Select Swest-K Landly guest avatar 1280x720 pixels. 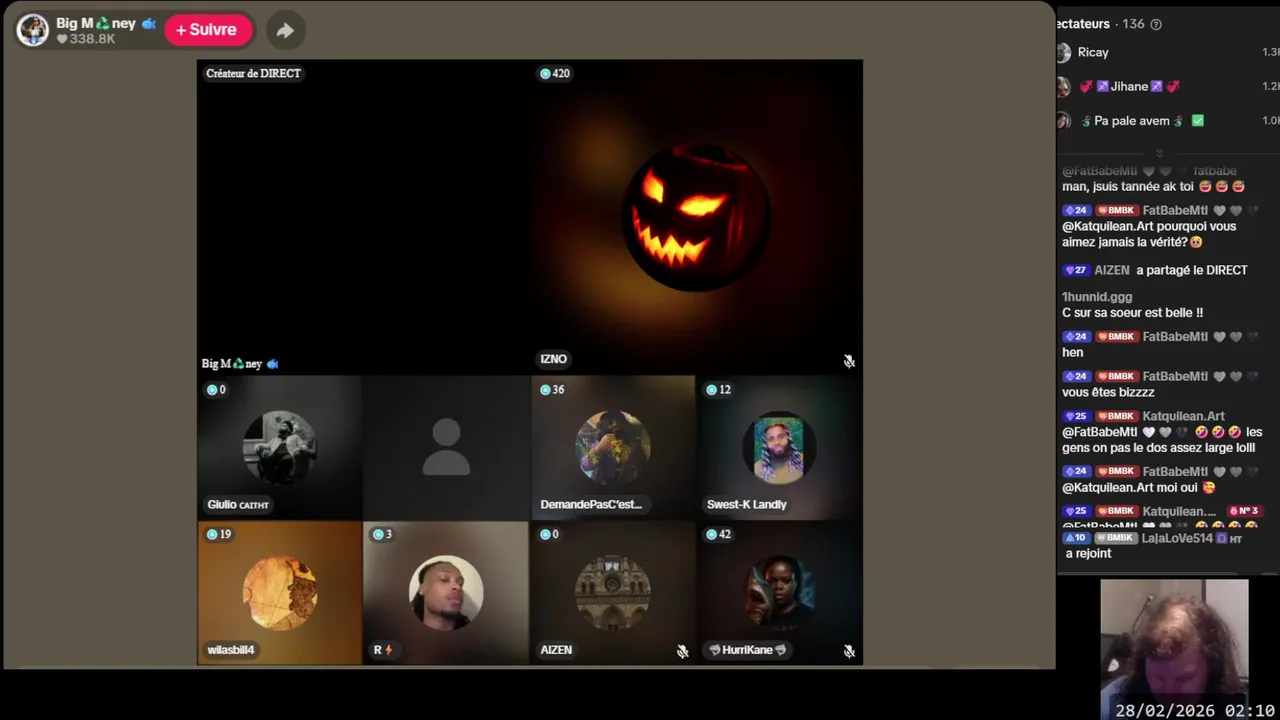(x=779, y=447)
